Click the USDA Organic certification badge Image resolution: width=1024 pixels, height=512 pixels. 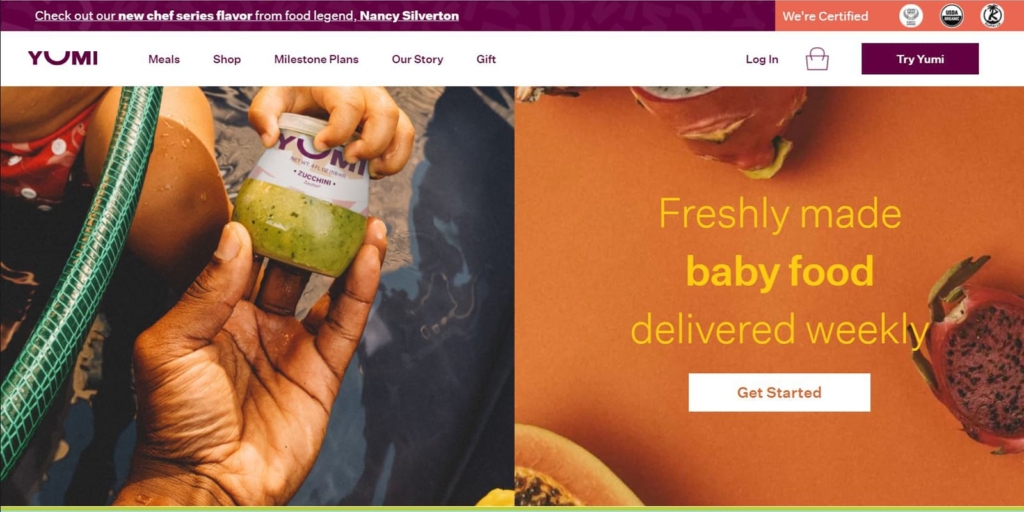point(952,16)
